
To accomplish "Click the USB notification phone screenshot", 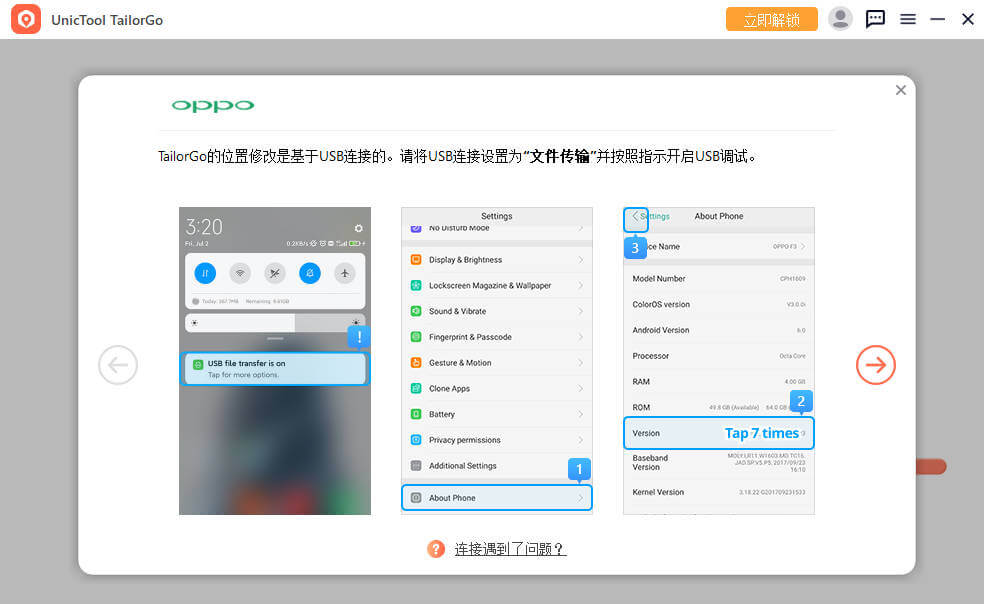I will click(275, 361).
